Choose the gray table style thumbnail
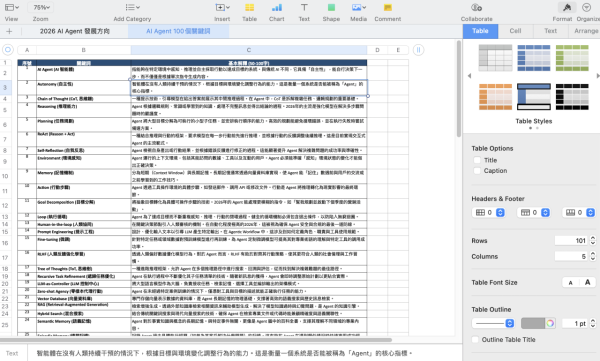 pos(496,58)
